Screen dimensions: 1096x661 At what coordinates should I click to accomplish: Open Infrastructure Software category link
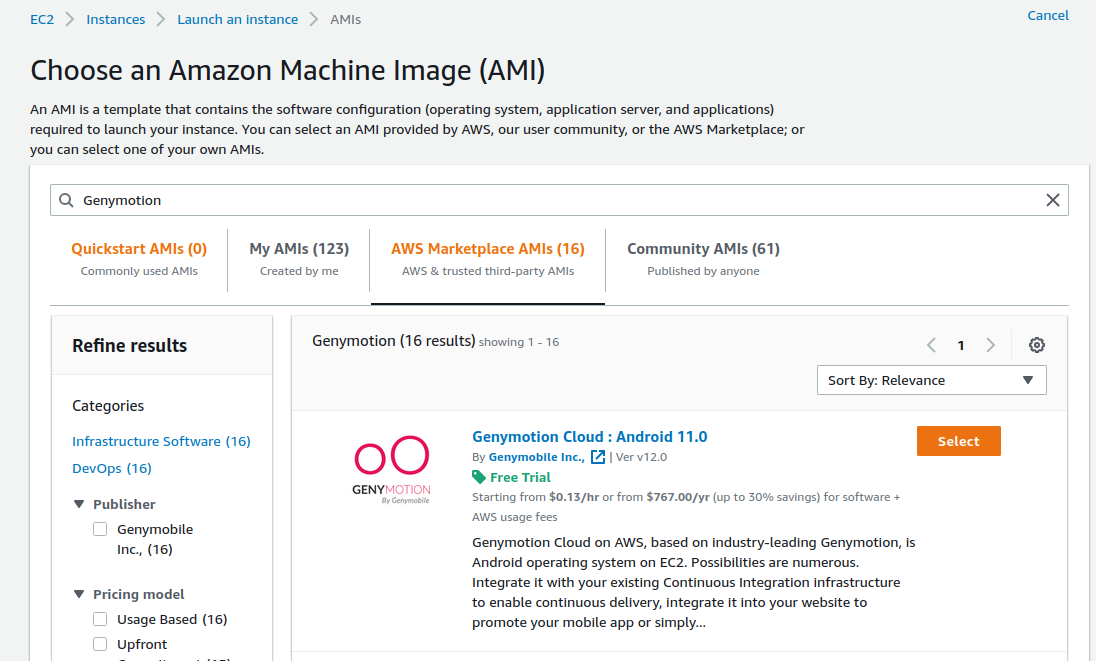(x=161, y=441)
